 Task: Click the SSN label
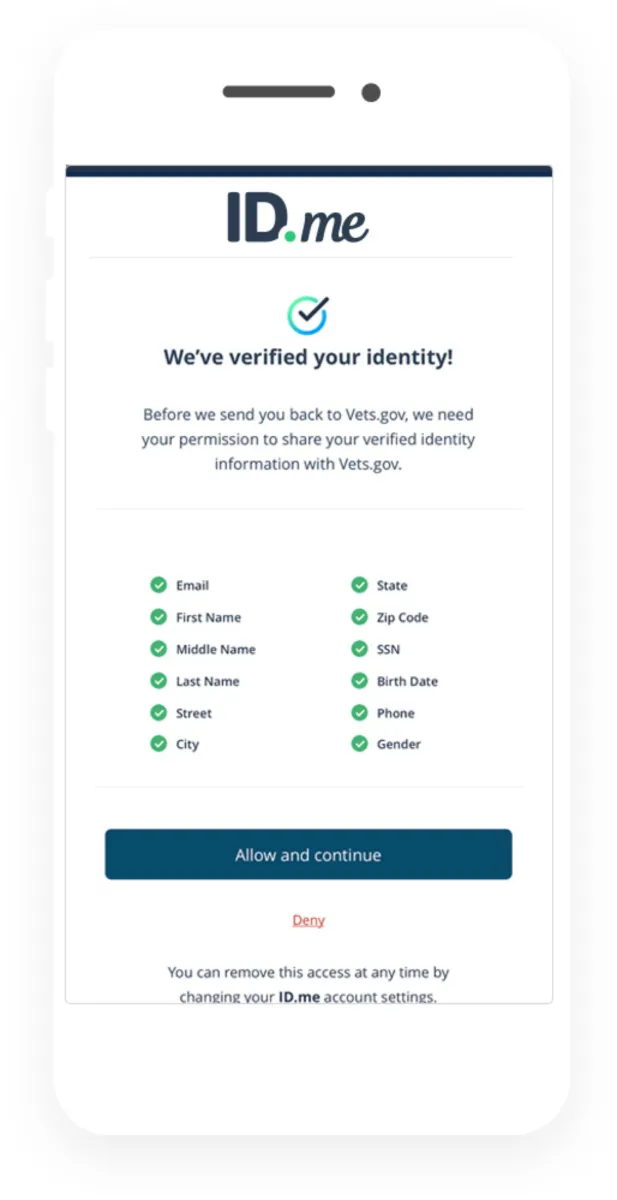pyautogui.click(x=388, y=649)
